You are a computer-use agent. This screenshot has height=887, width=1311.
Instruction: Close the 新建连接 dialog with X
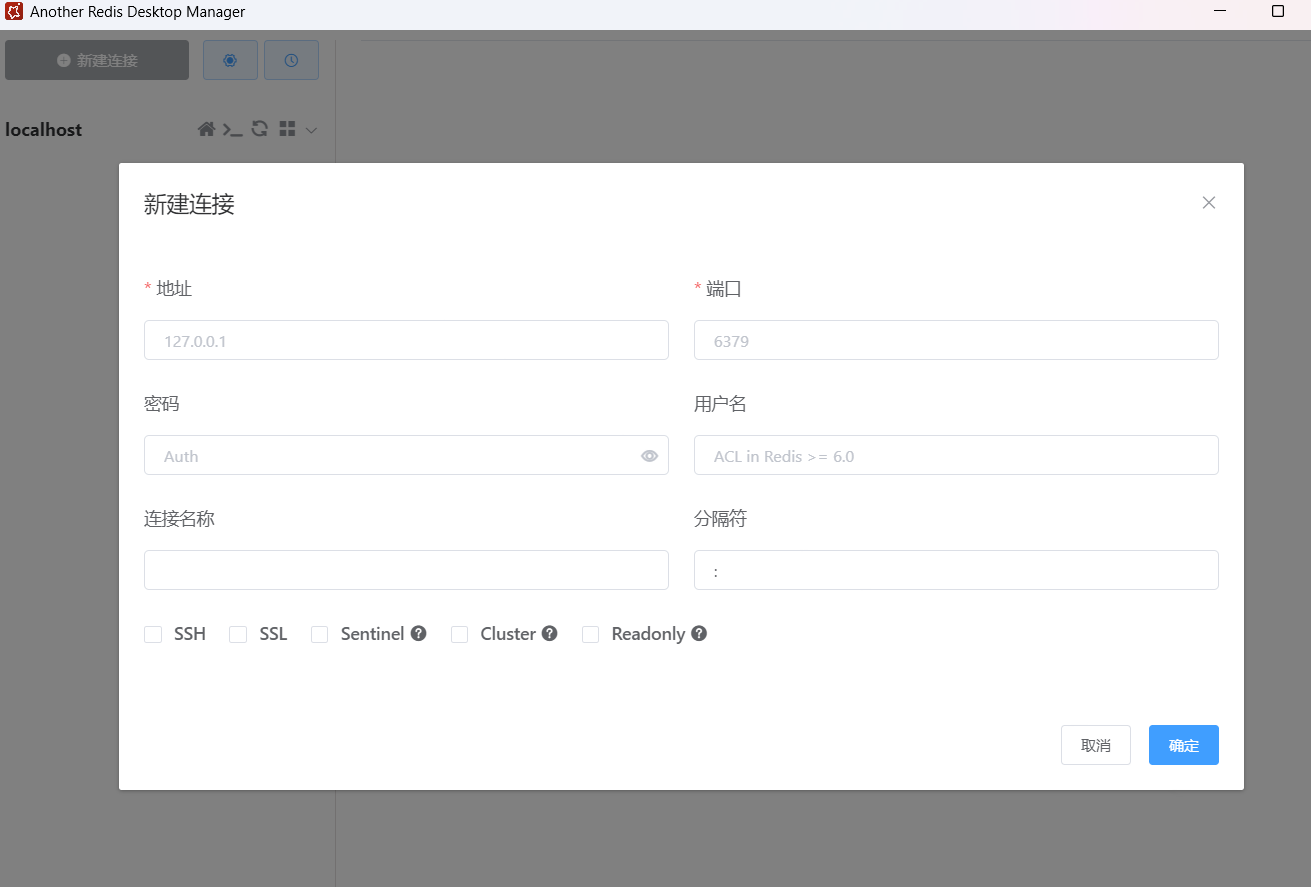click(1209, 203)
